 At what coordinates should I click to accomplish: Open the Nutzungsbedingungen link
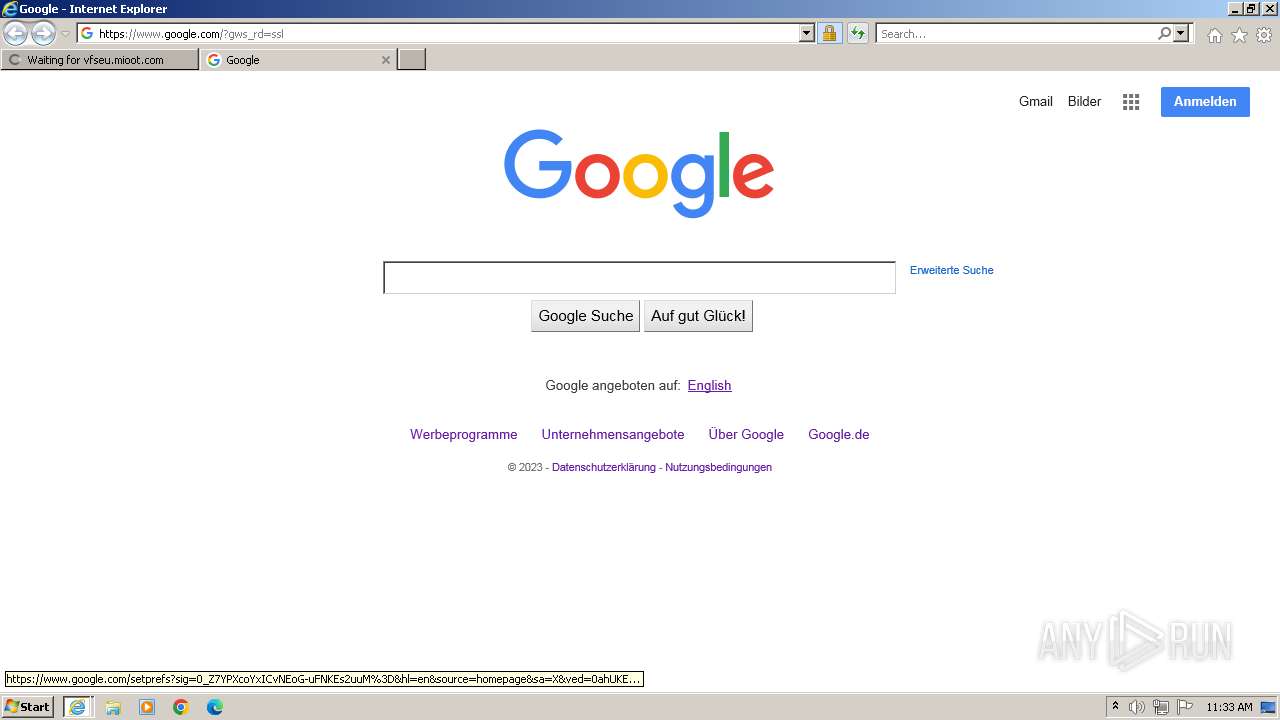tap(719, 467)
